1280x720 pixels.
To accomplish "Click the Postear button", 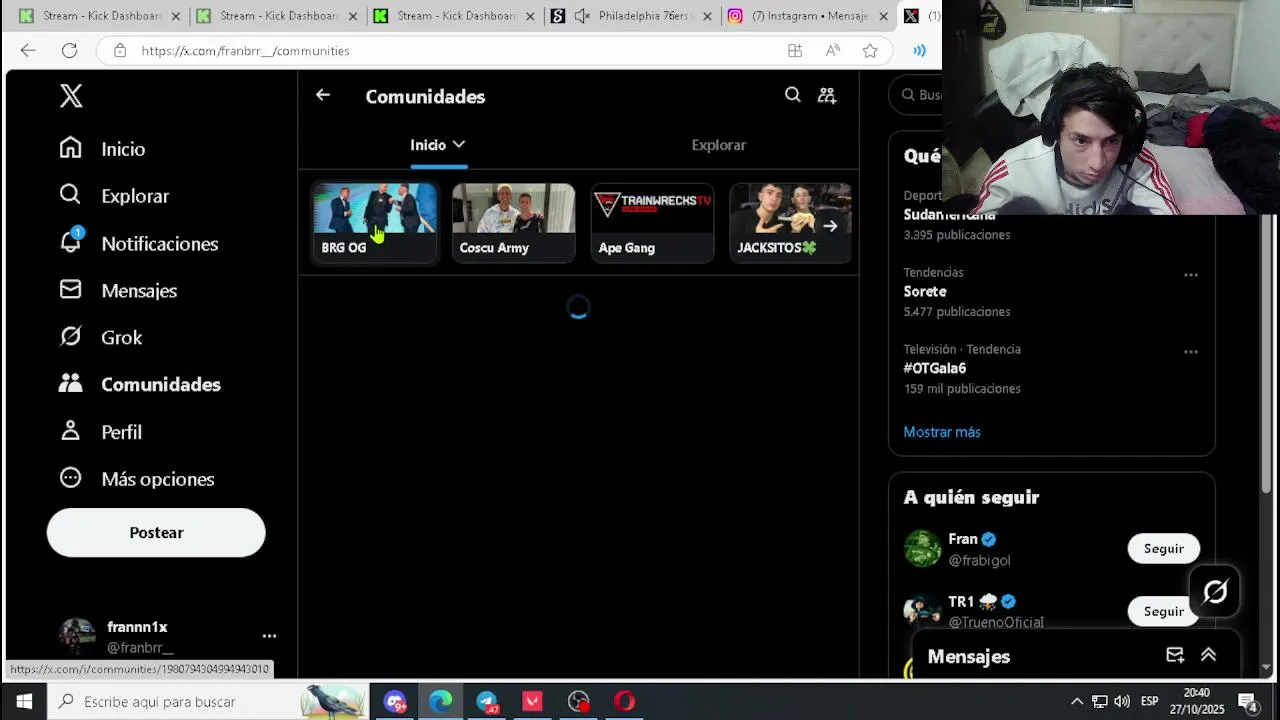I will (x=156, y=532).
